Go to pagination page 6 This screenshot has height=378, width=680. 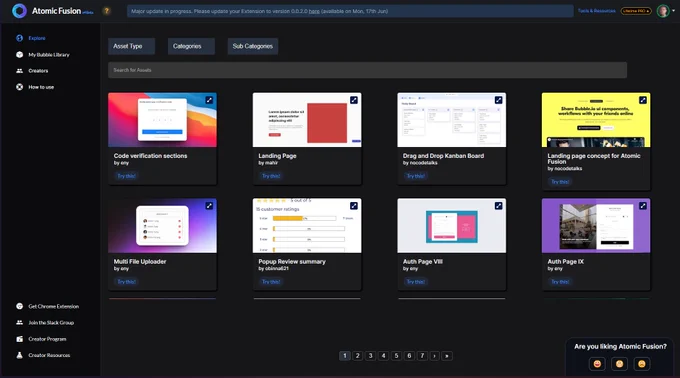(409, 356)
